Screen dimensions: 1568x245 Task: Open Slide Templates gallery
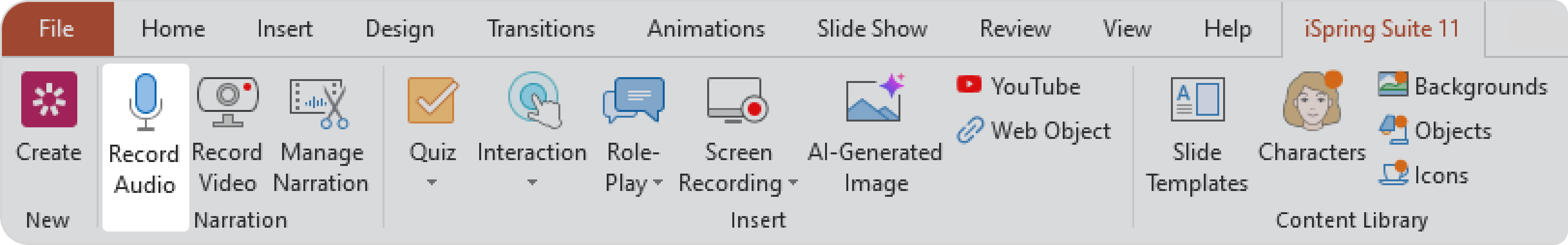1197,100
